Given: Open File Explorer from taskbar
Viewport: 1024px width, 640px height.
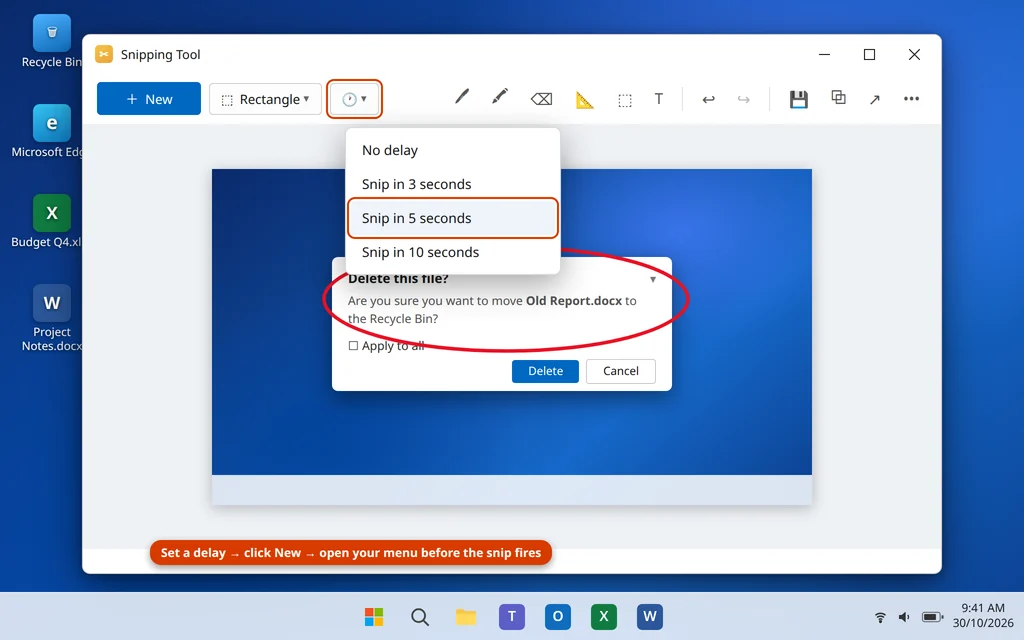Looking at the screenshot, I should point(466,616).
